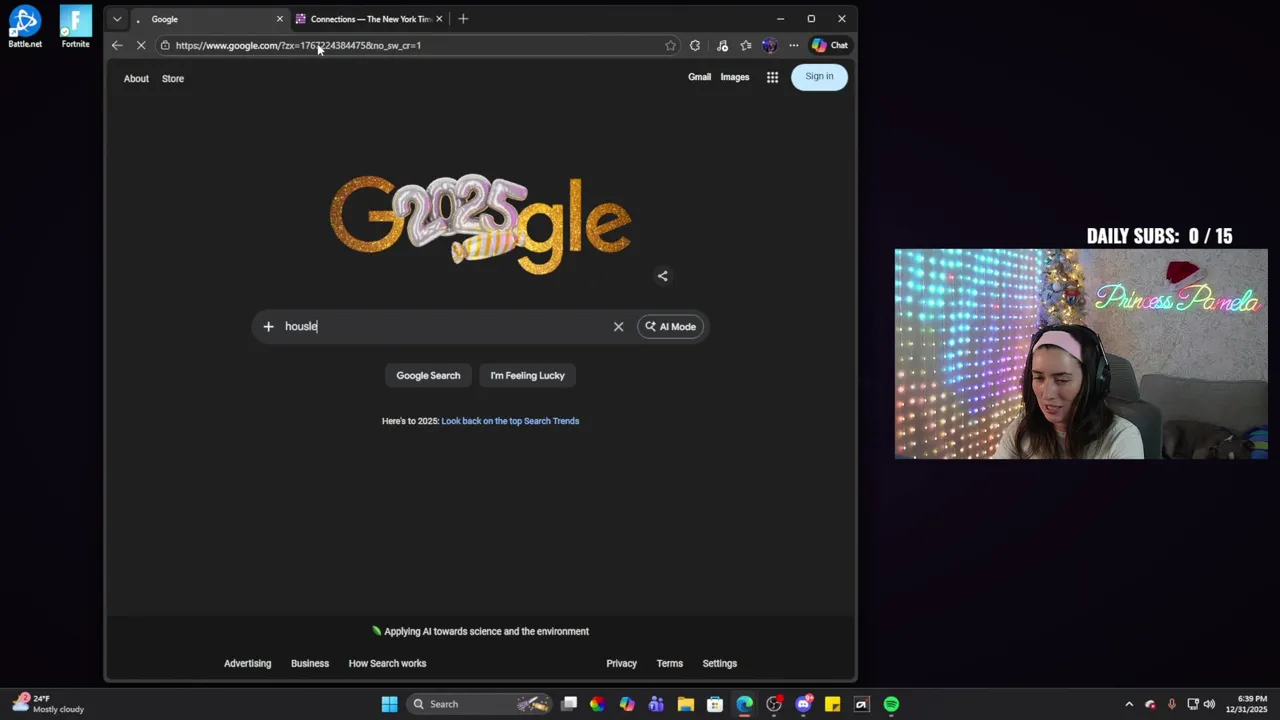Open the Battle.net desktop shortcut
Viewport: 1280px width, 720px height.
(x=25, y=27)
